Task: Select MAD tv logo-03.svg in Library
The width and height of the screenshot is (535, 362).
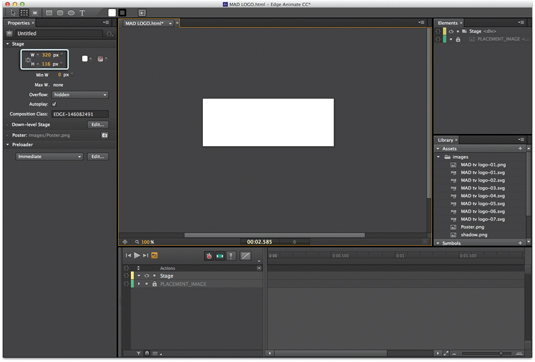Action: click(483, 188)
